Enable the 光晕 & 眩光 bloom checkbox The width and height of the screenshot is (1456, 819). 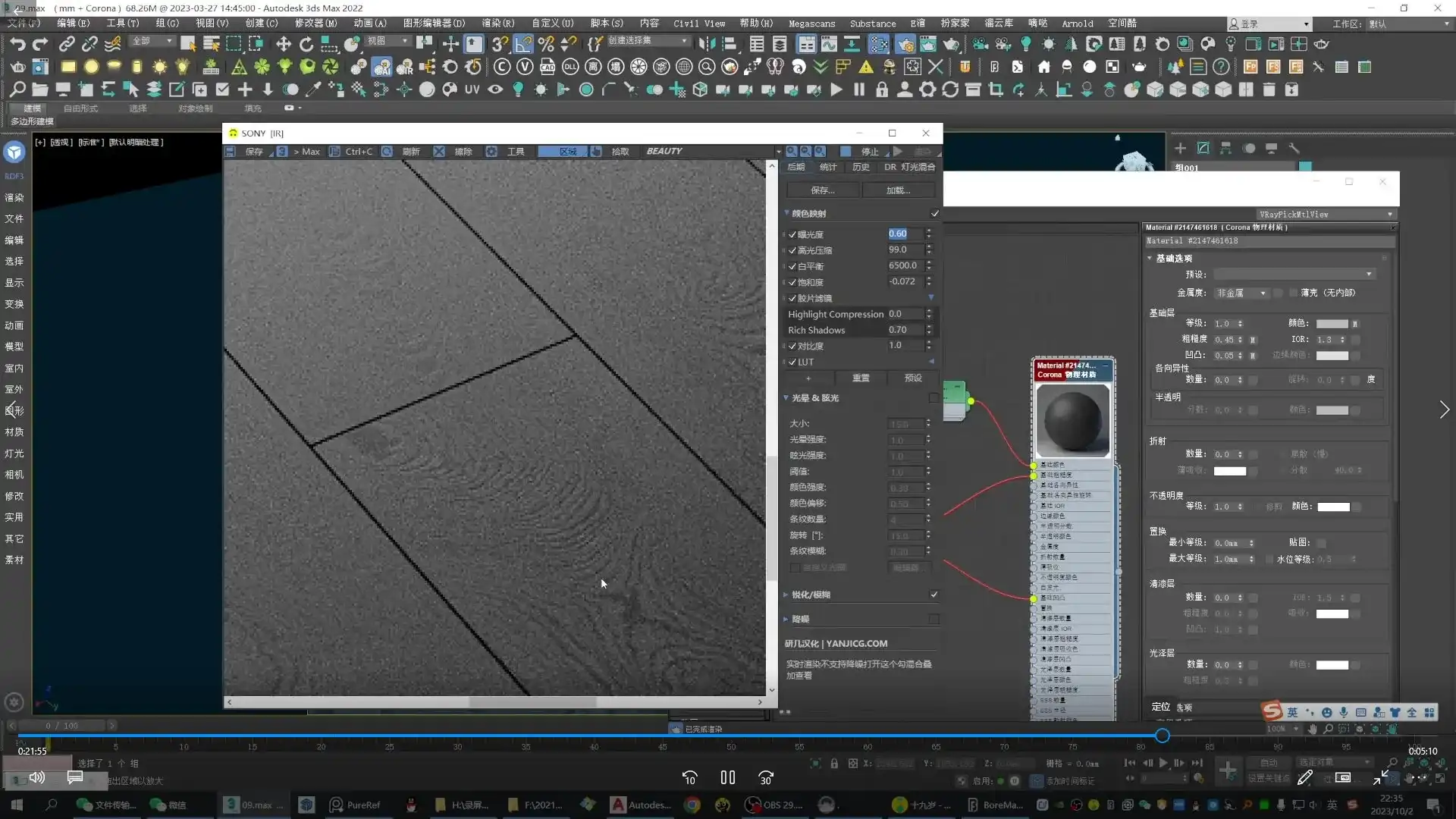pos(934,397)
